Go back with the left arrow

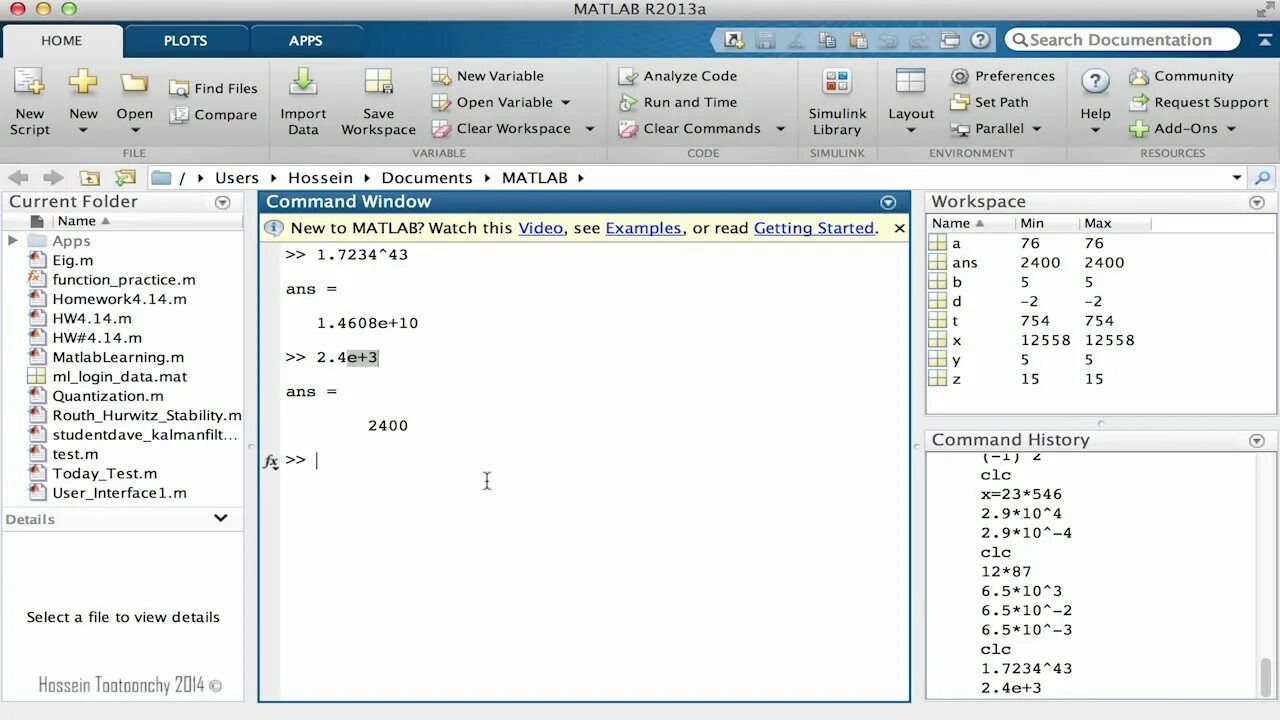[19, 178]
